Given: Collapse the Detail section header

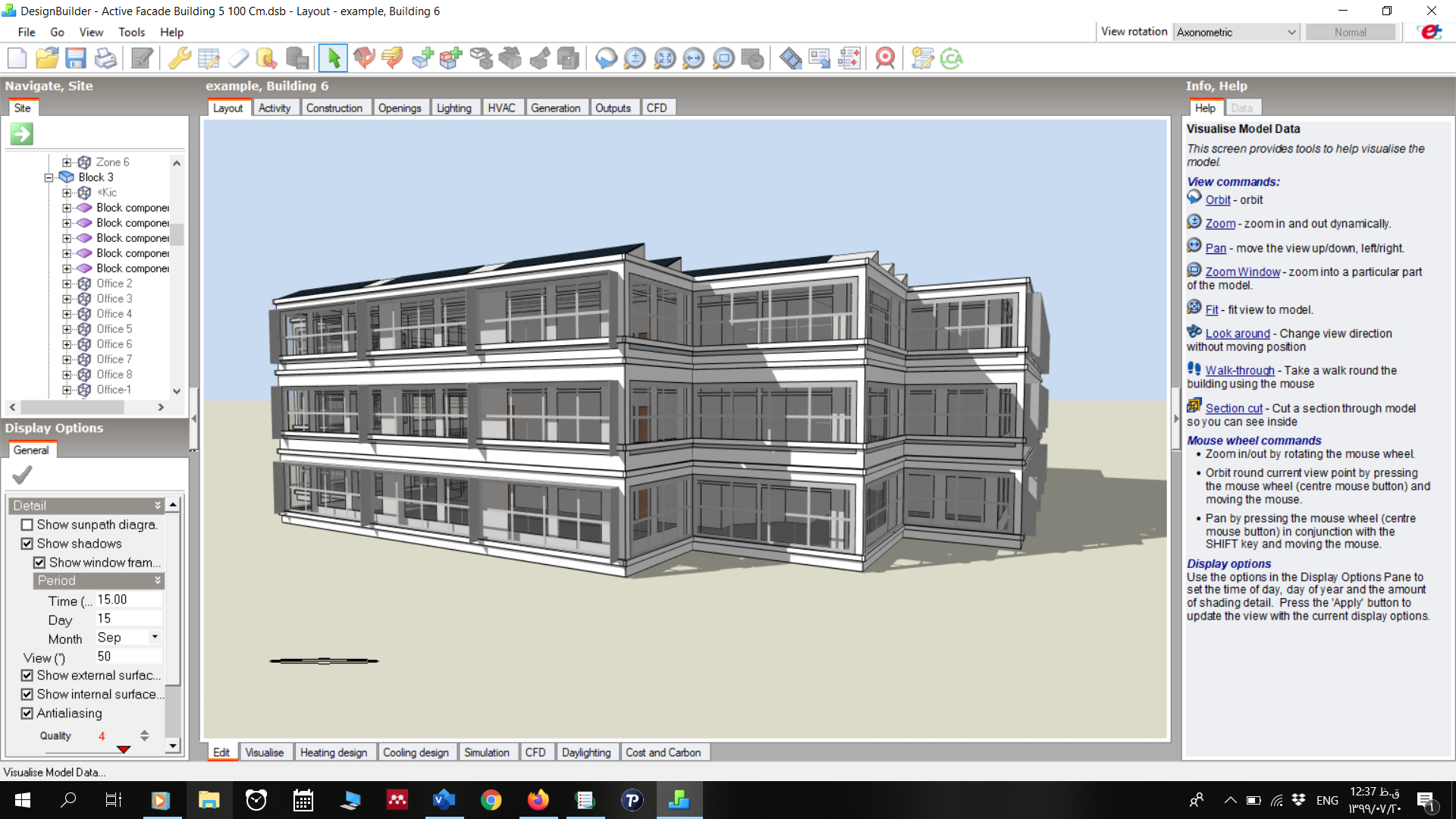Looking at the screenshot, I should pos(86,505).
